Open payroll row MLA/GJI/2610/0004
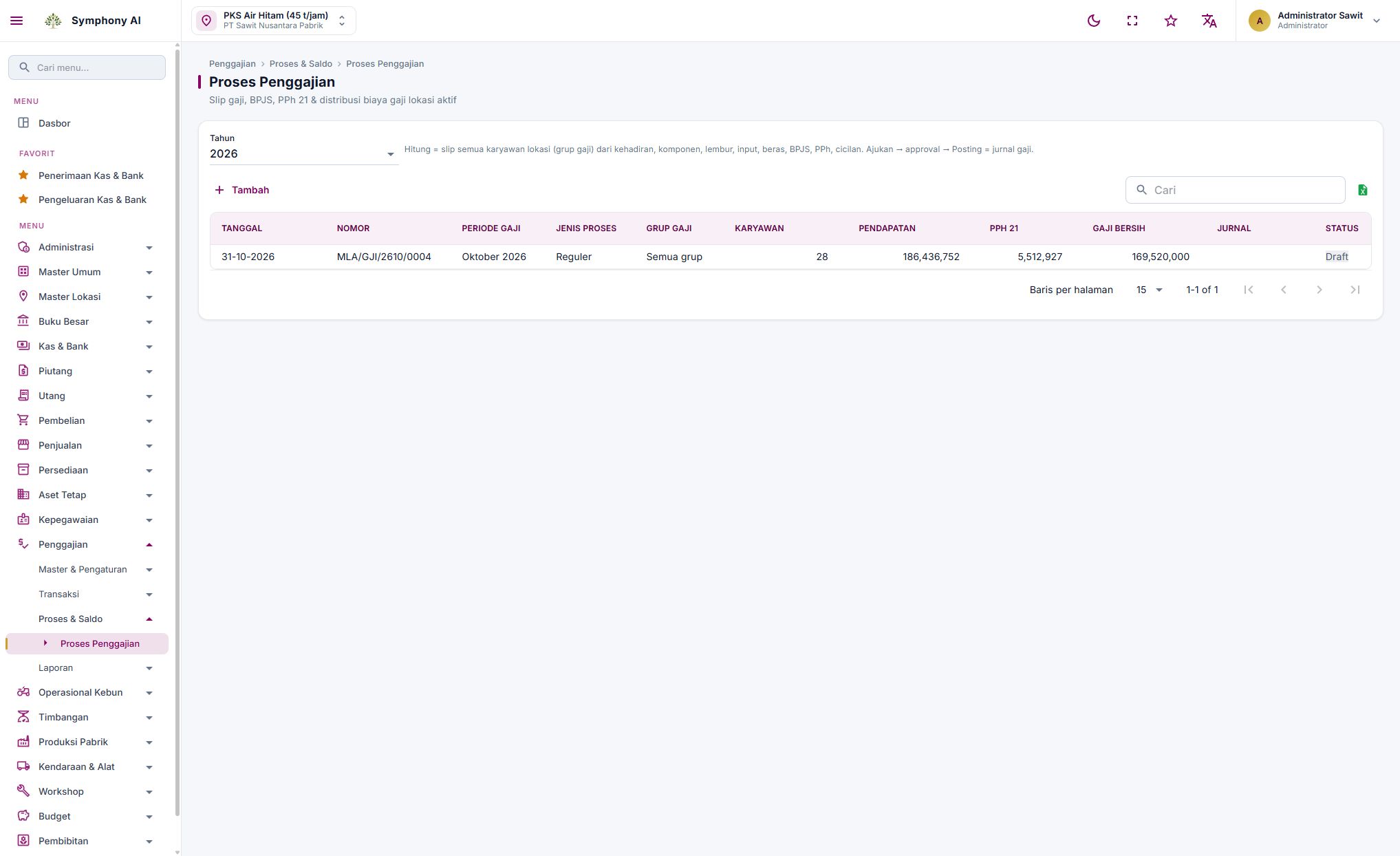The image size is (1400, 856). click(x=790, y=257)
